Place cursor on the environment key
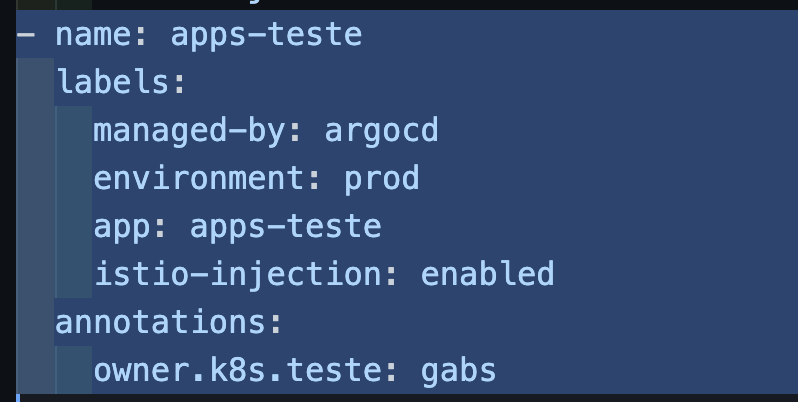 pos(199,178)
